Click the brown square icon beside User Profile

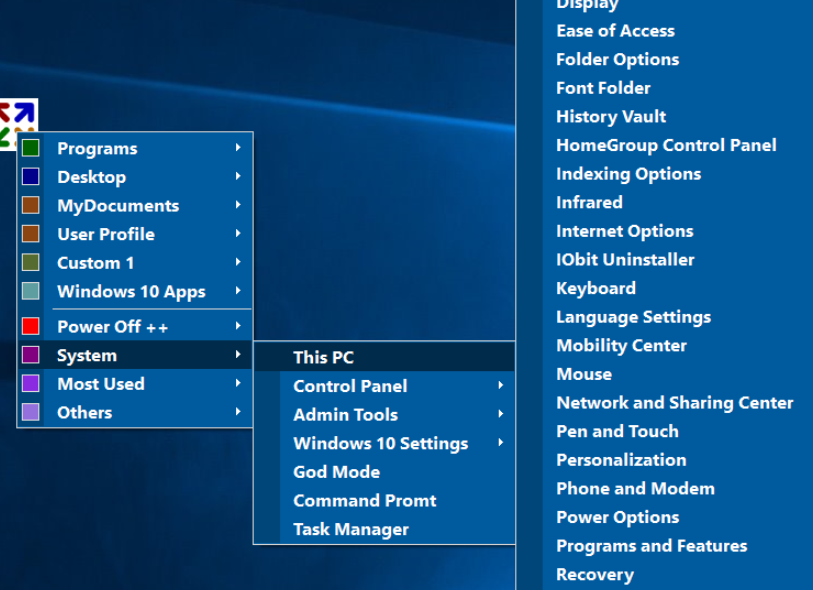click(31, 234)
